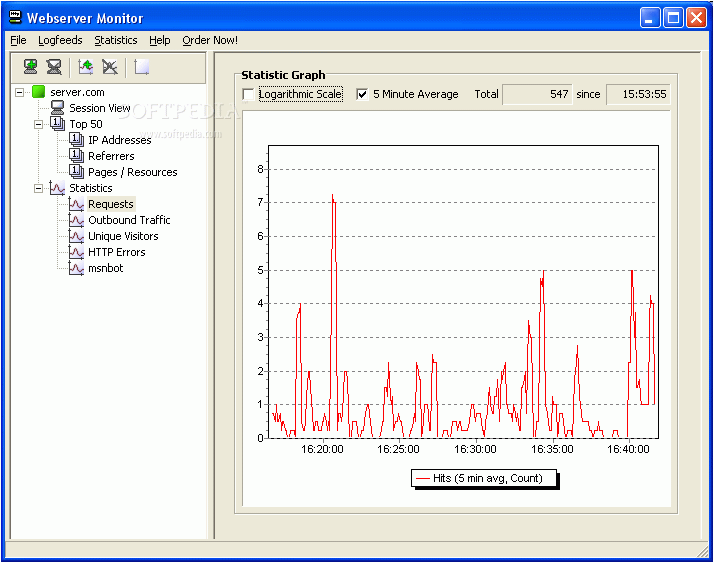714x562 pixels.
Task: Click the Referrers list icon
Action: tap(76, 156)
